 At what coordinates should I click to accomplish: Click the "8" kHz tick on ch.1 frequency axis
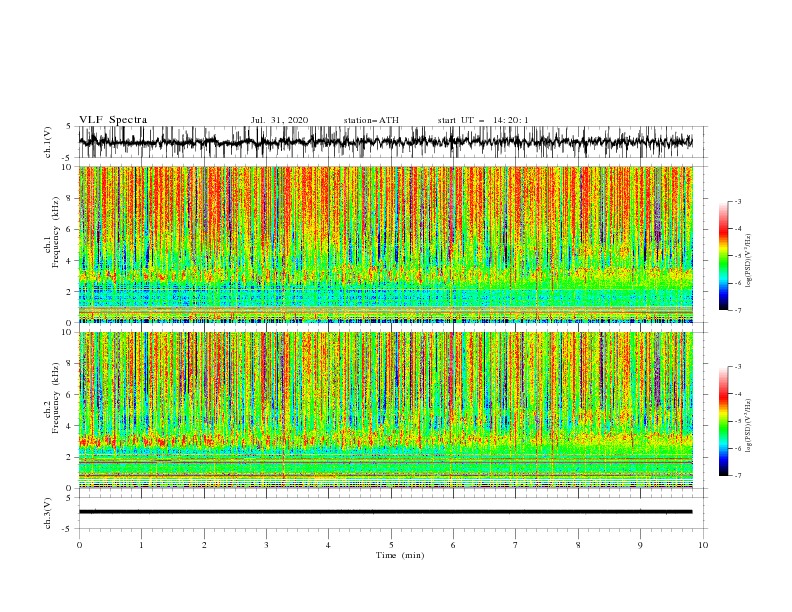[x=71, y=198]
